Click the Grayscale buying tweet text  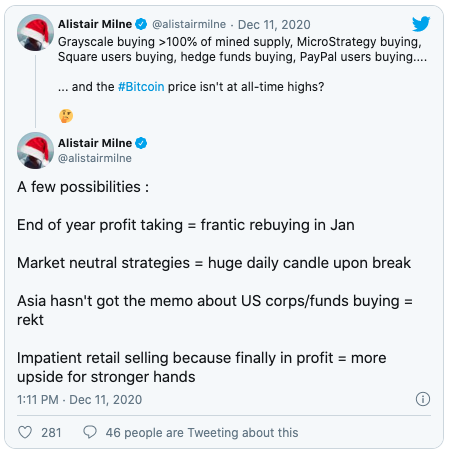coord(242,49)
